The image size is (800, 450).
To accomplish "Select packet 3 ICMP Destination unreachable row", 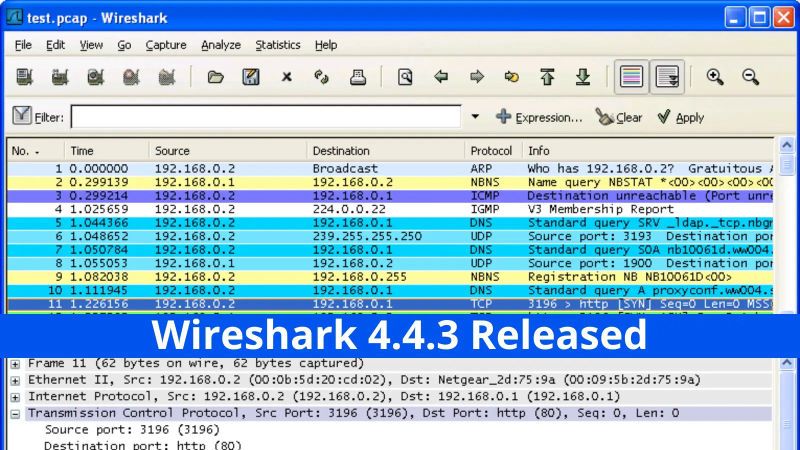I will coord(390,195).
